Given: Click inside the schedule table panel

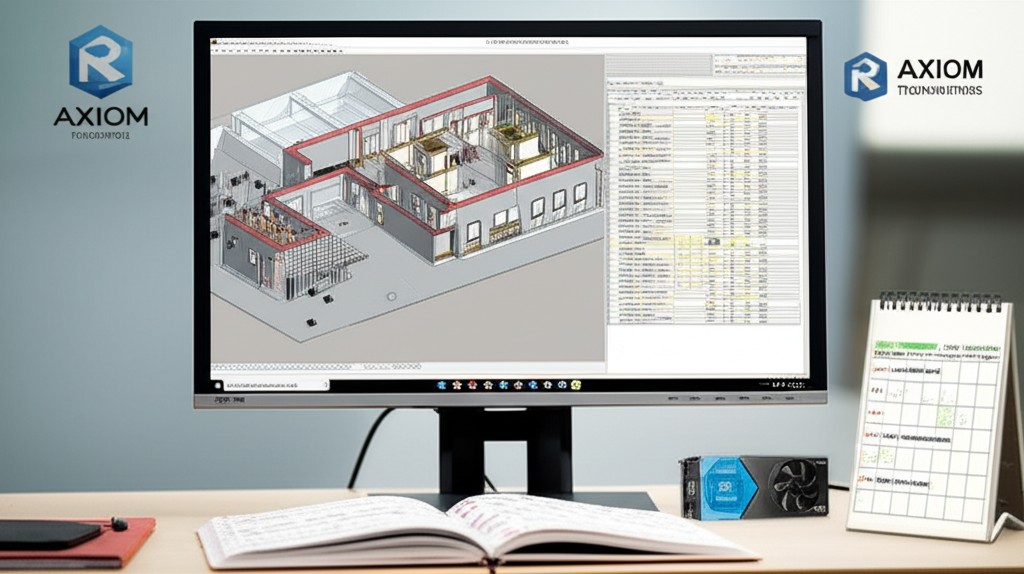Looking at the screenshot, I should click(705, 207).
